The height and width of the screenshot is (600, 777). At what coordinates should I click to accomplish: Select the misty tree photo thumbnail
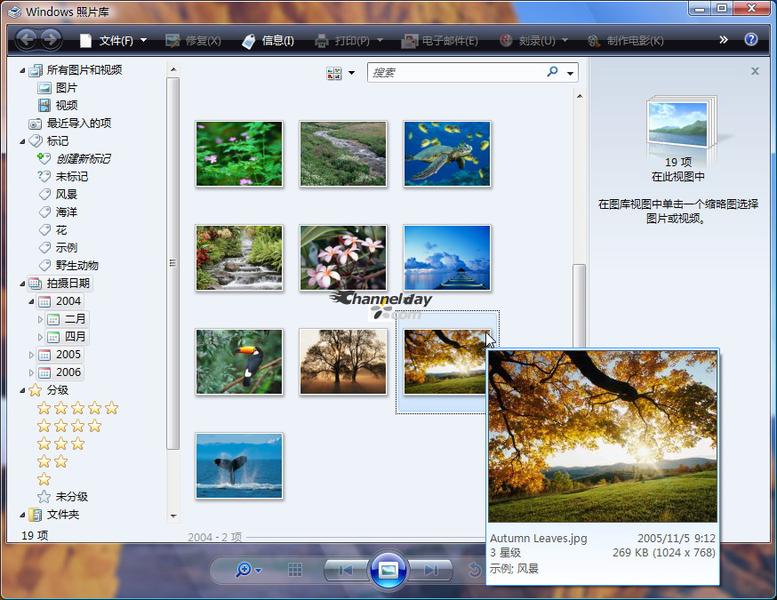tap(343, 362)
